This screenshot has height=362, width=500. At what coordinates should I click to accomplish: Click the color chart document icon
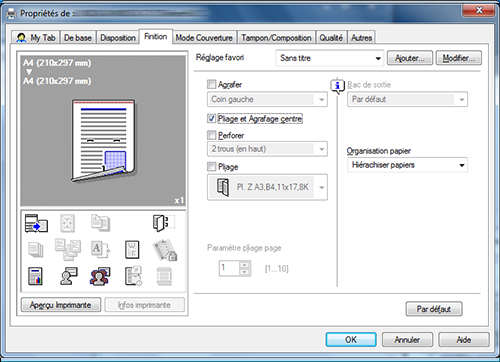35,276
